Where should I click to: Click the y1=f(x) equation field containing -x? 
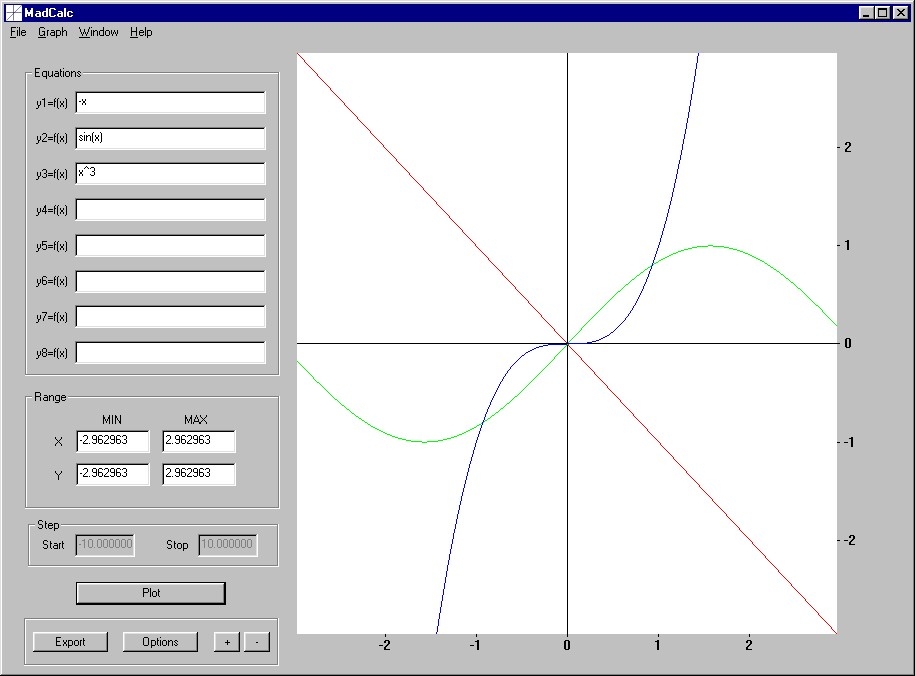click(170, 103)
